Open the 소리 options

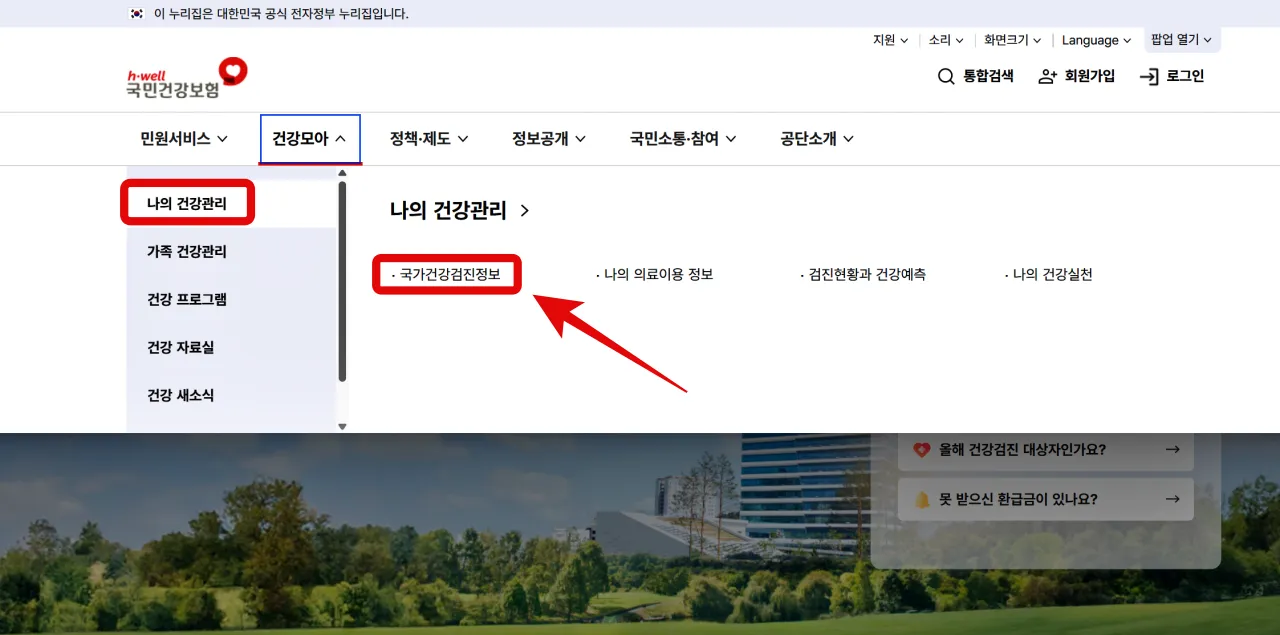[944, 40]
